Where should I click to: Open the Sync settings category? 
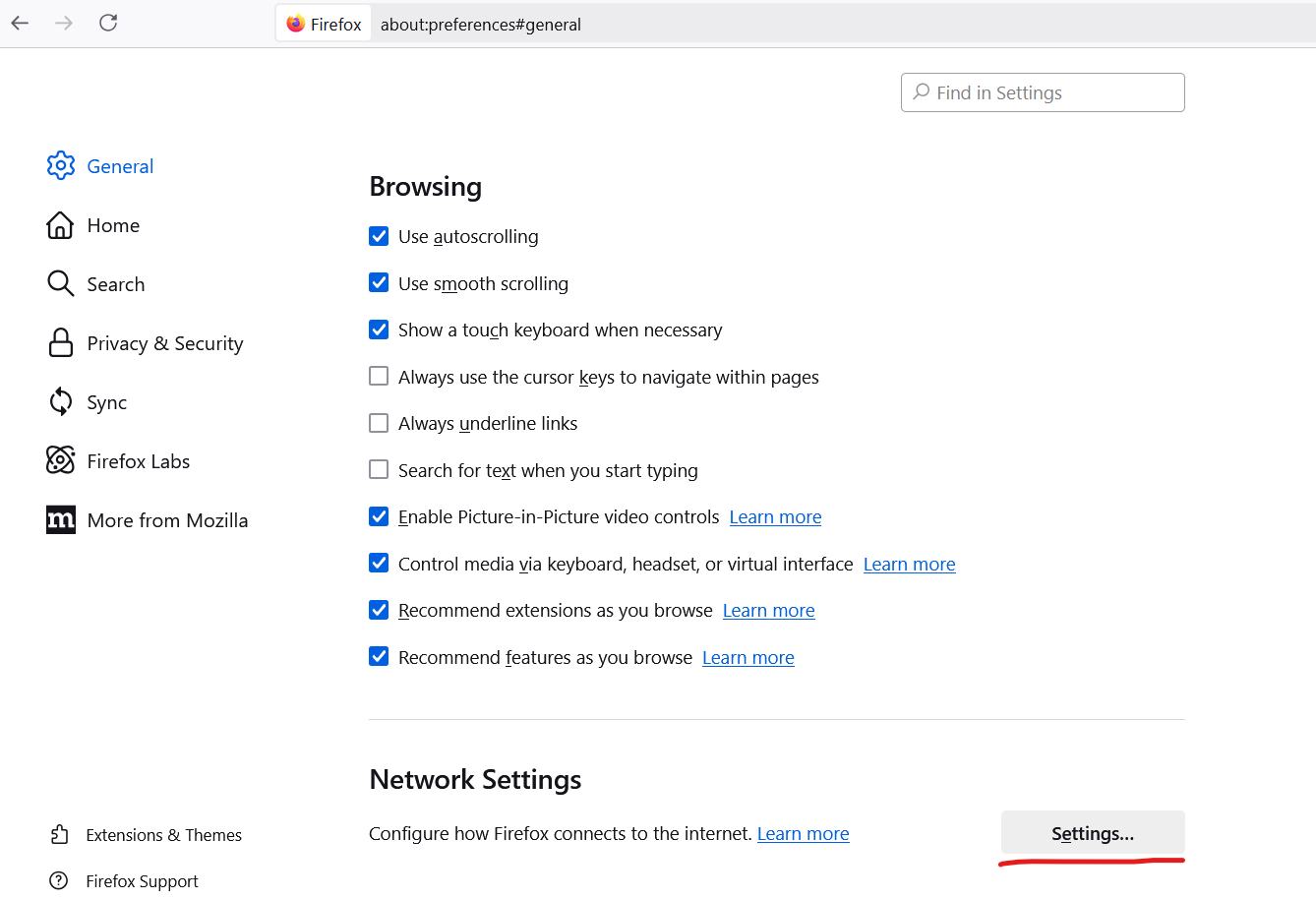pos(107,402)
